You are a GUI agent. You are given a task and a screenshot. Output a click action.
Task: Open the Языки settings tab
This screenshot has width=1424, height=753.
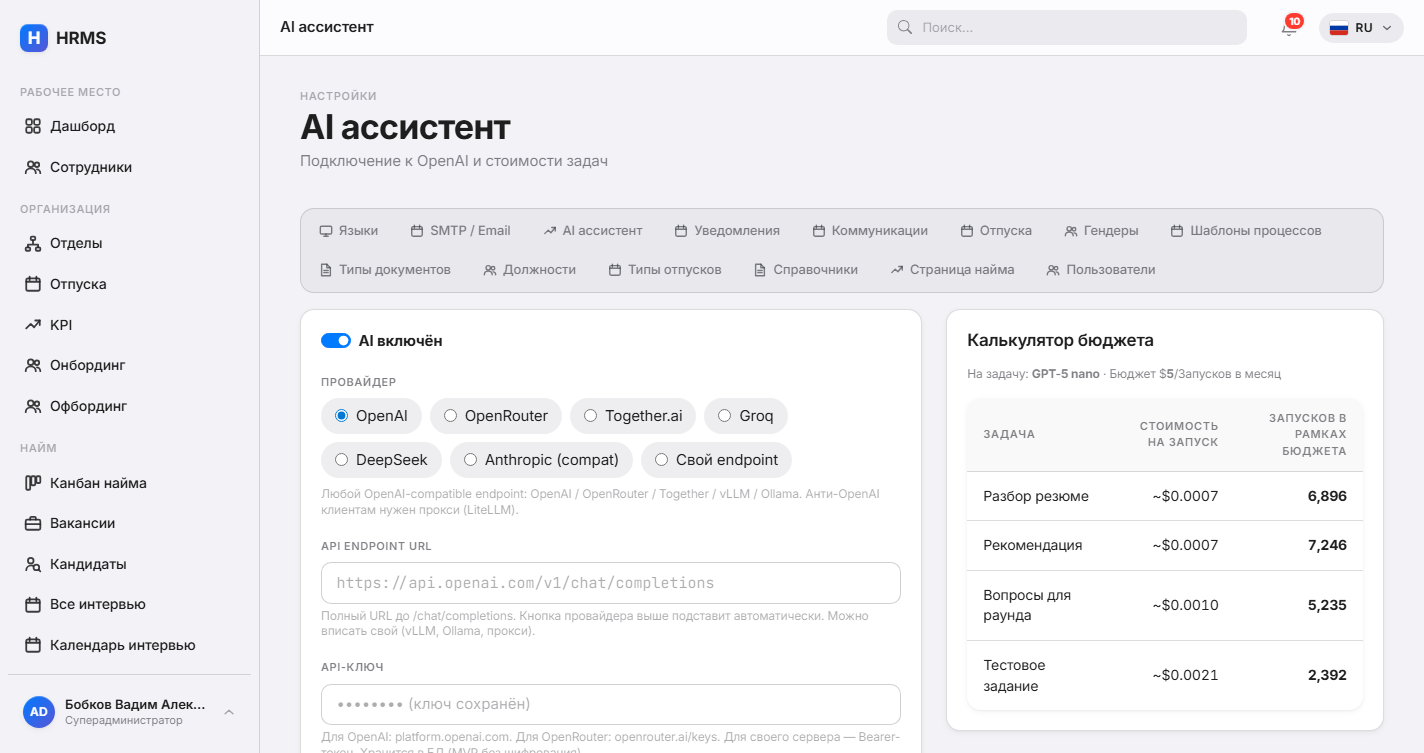[348, 231]
